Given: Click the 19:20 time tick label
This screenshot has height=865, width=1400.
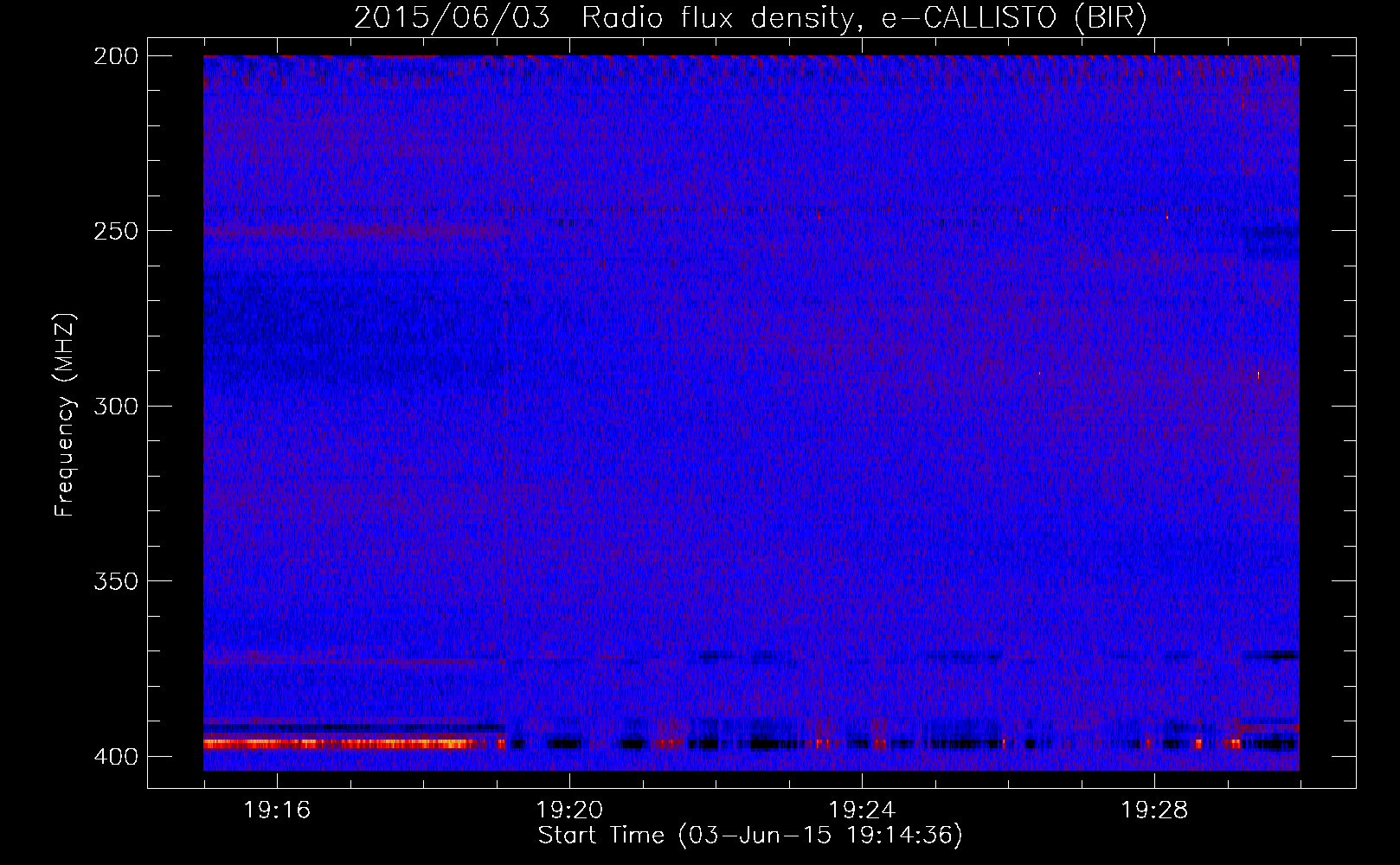Looking at the screenshot, I should (x=569, y=811).
